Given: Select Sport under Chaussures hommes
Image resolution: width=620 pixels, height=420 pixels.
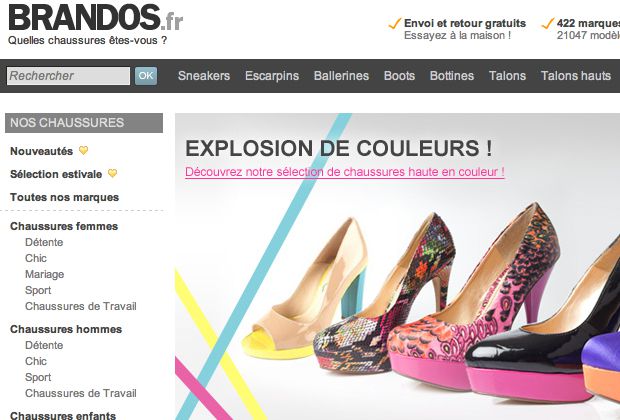Looking at the screenshot, I should click(x=38, y=377).
